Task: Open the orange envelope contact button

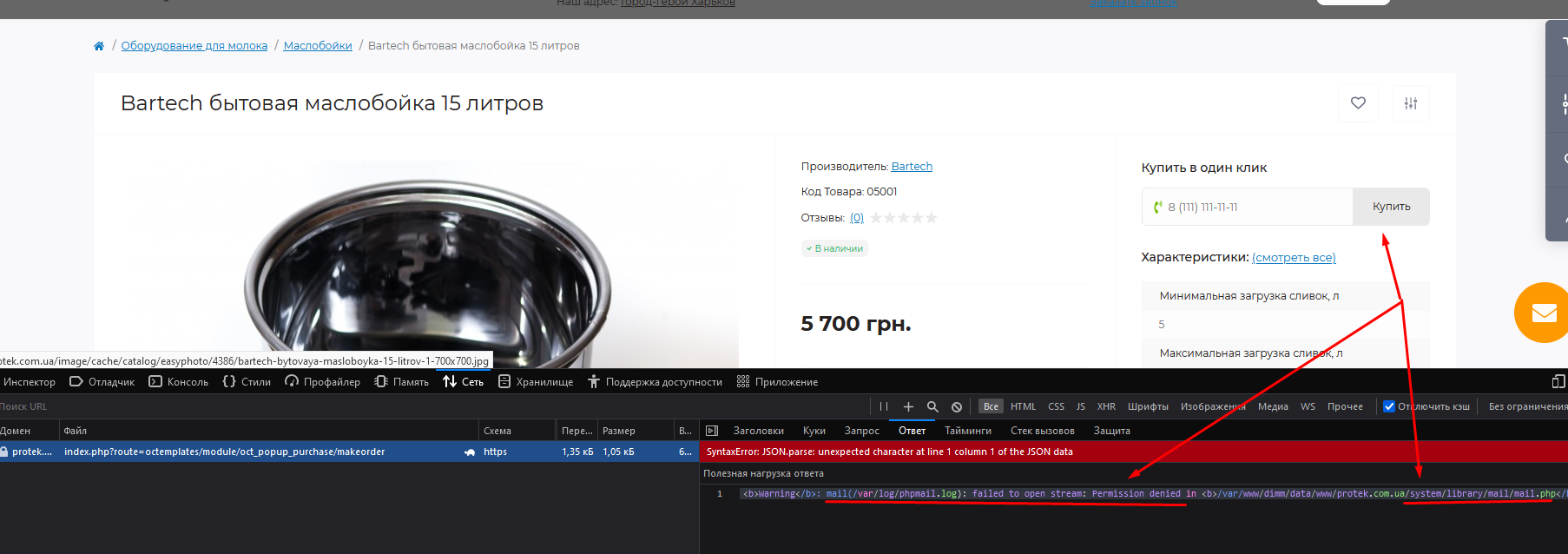Action: click(1542, 313)
